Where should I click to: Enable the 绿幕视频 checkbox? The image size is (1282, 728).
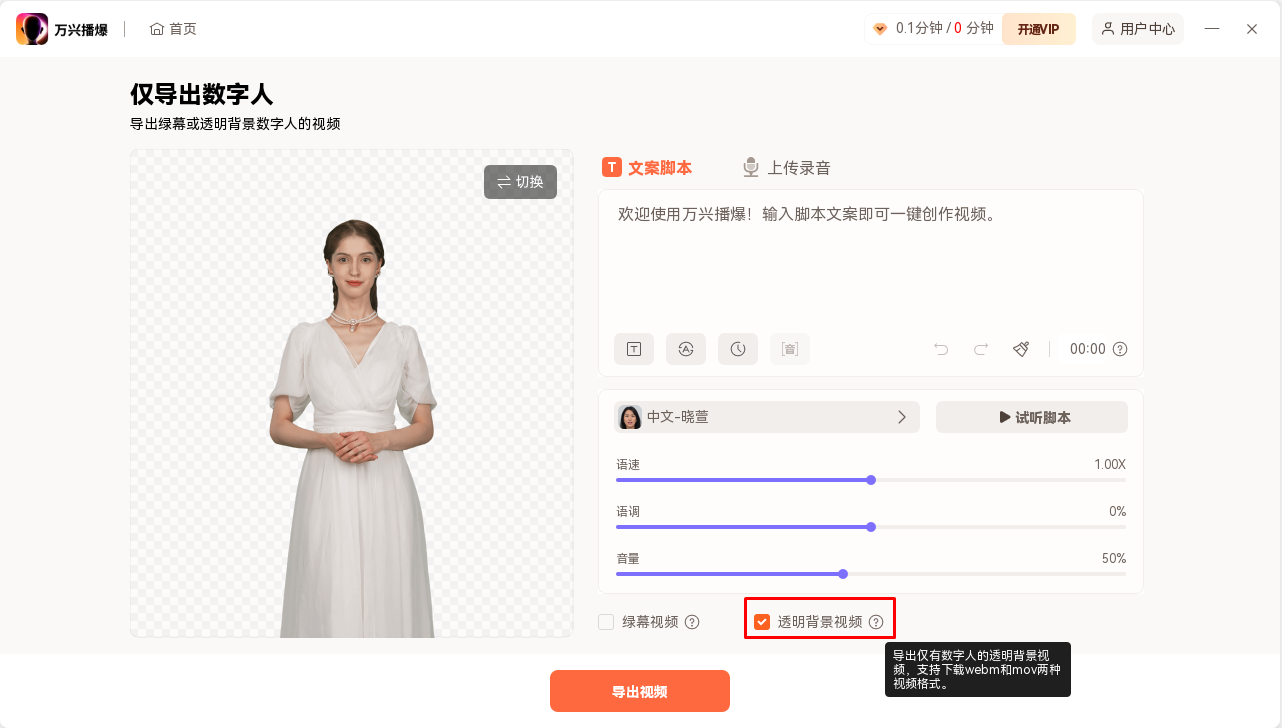click(606, 621)
